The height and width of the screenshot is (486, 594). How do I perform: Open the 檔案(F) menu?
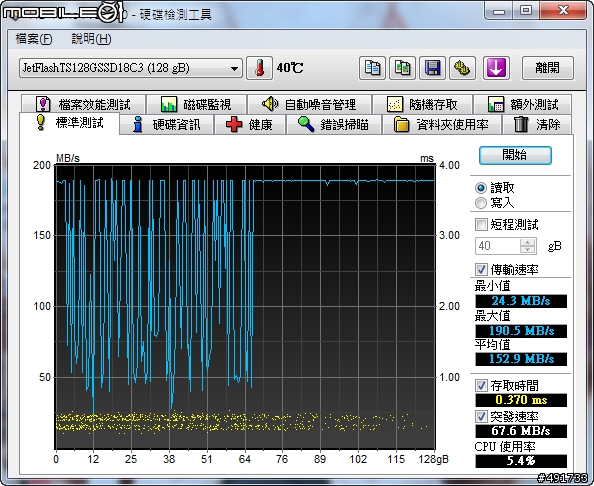point(34,39)
